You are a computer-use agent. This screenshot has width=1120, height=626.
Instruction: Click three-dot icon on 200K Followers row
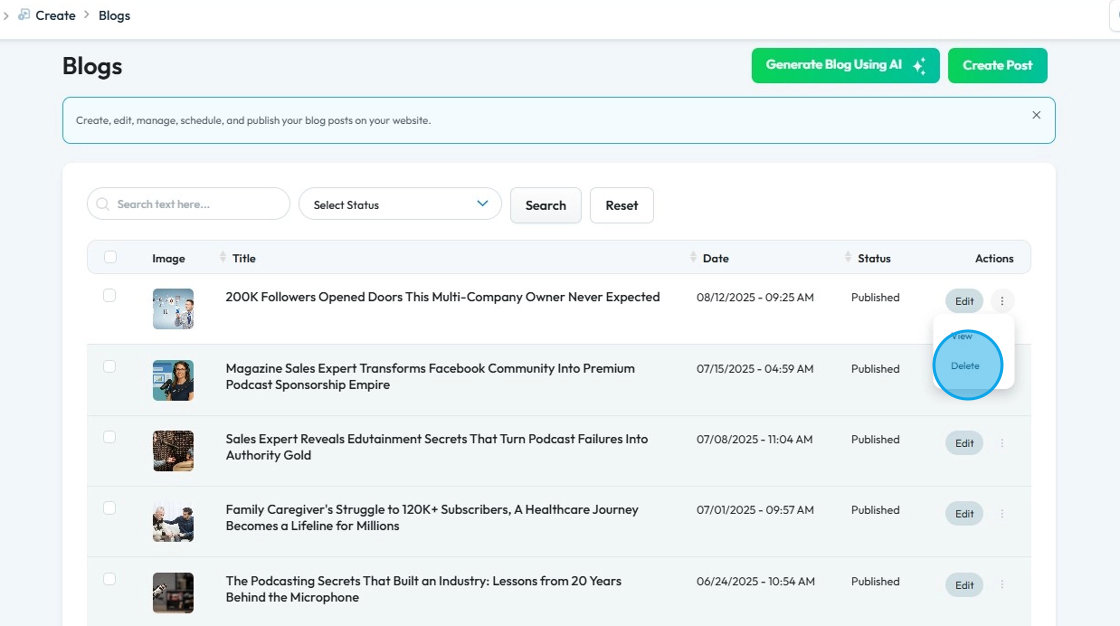(1003, 301)
